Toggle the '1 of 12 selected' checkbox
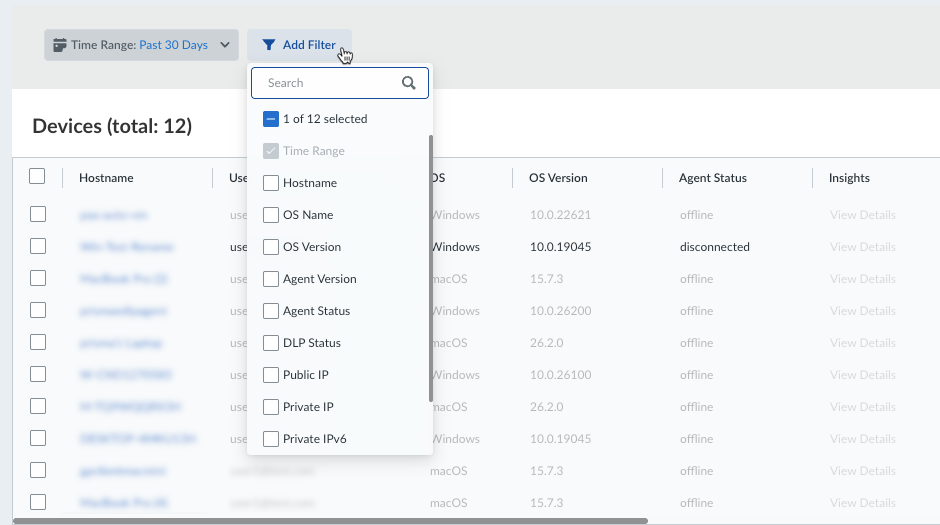The image size is (940, 525). pyautogui.click(x=271, y=119)
